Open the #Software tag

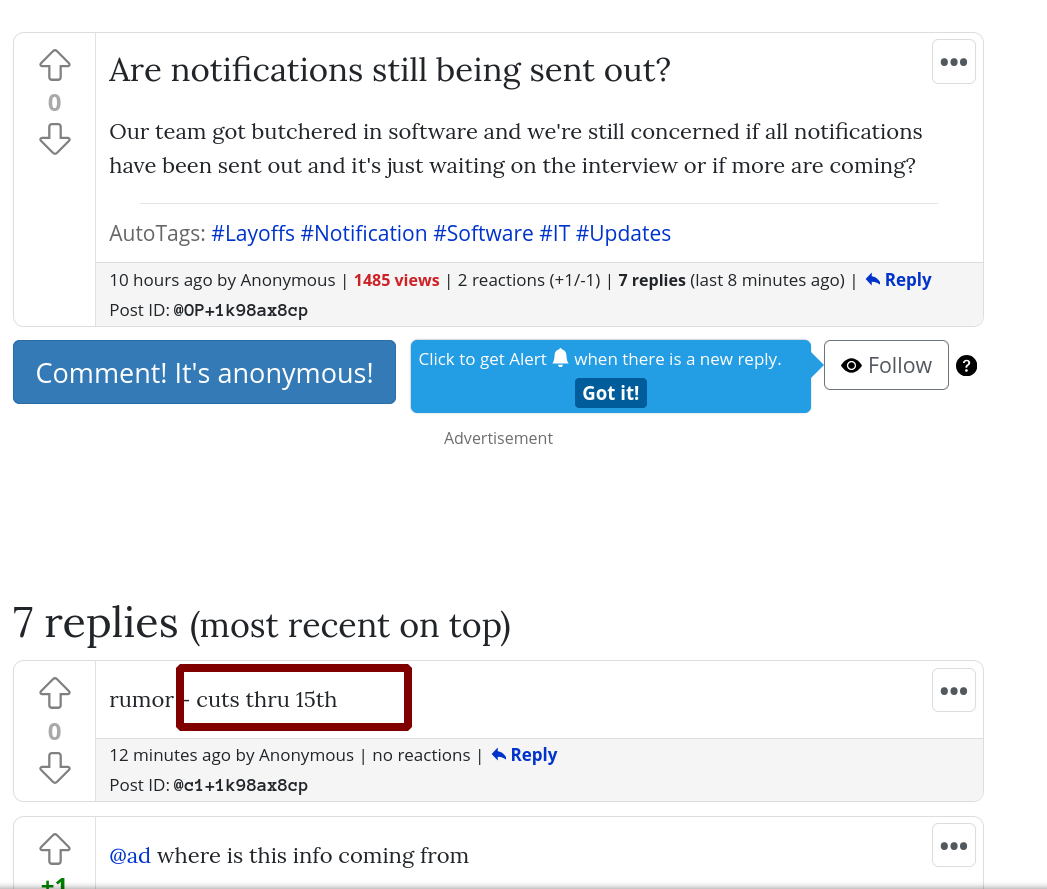(x=483, y=234)
